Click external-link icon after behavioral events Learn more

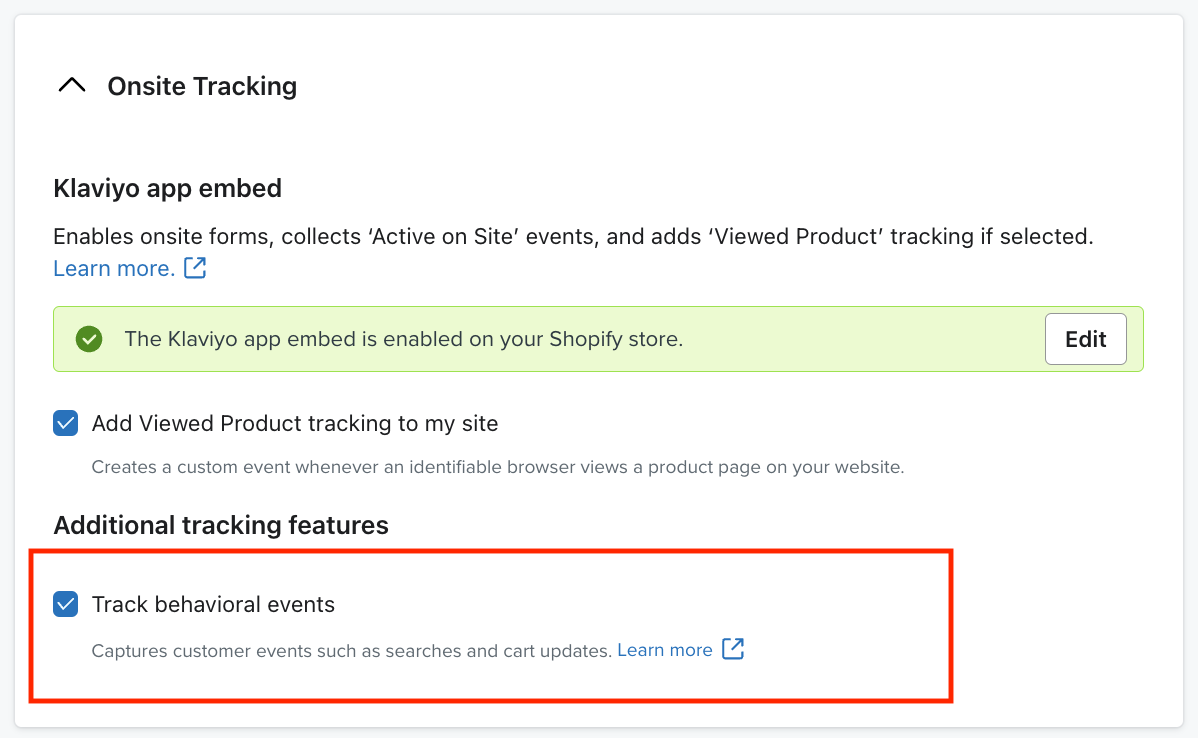click(x=733, y=649)
